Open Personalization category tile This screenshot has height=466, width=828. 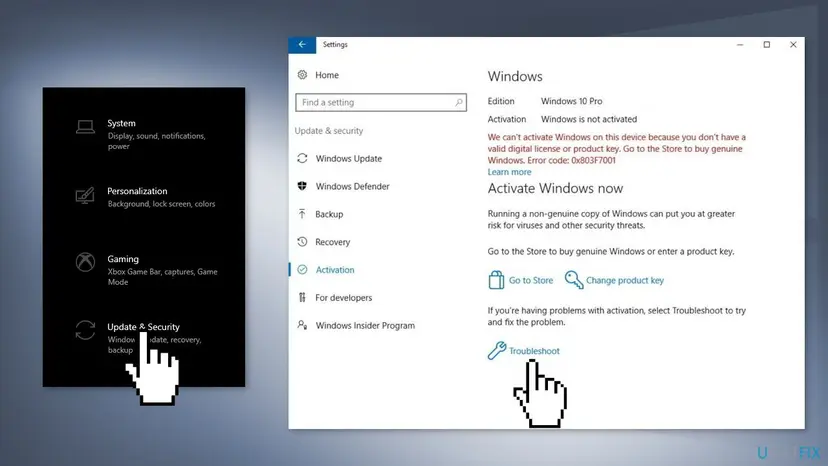point(144,197)
